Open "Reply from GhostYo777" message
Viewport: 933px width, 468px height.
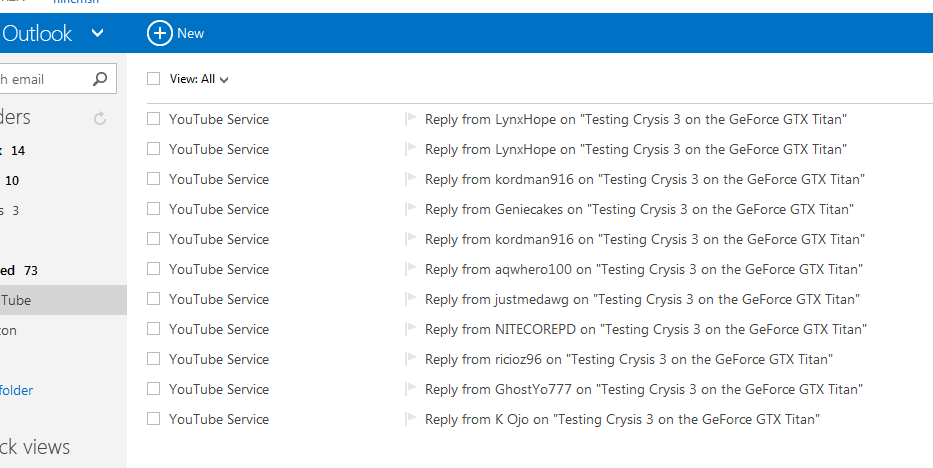(644, 390)
